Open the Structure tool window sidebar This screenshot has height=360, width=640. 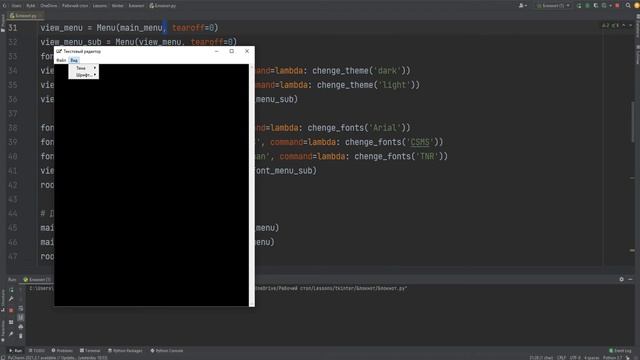pyautogui.click(x=3, y=300)
